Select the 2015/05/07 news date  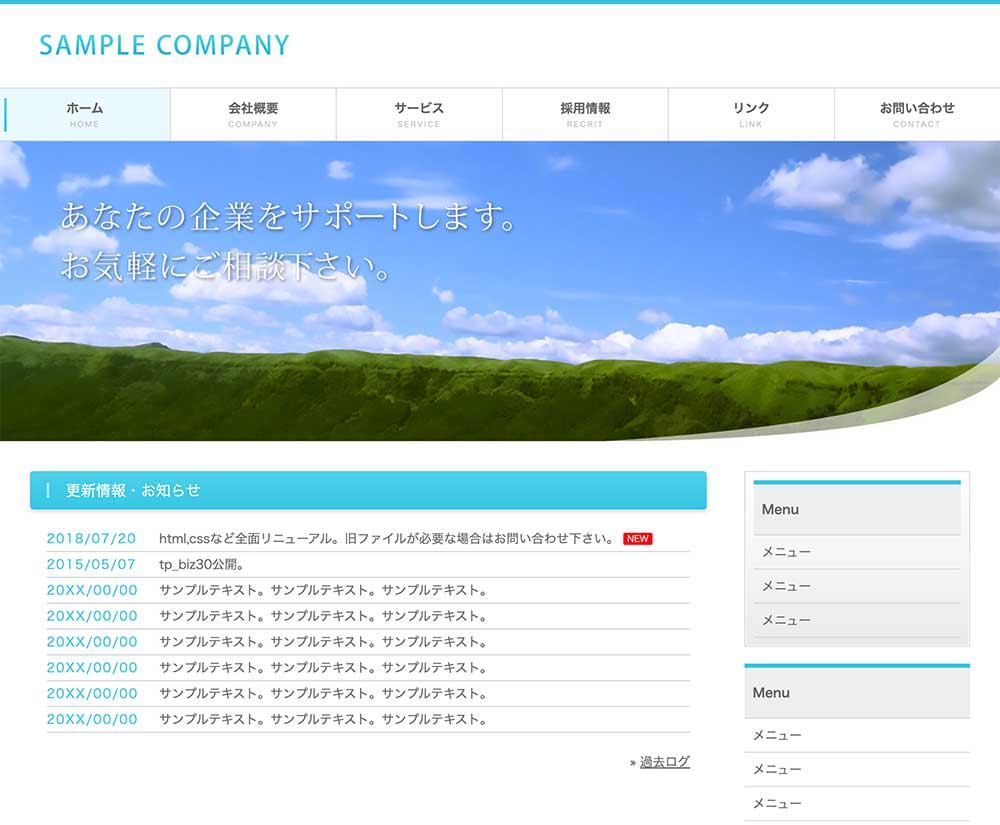(91, 564)
